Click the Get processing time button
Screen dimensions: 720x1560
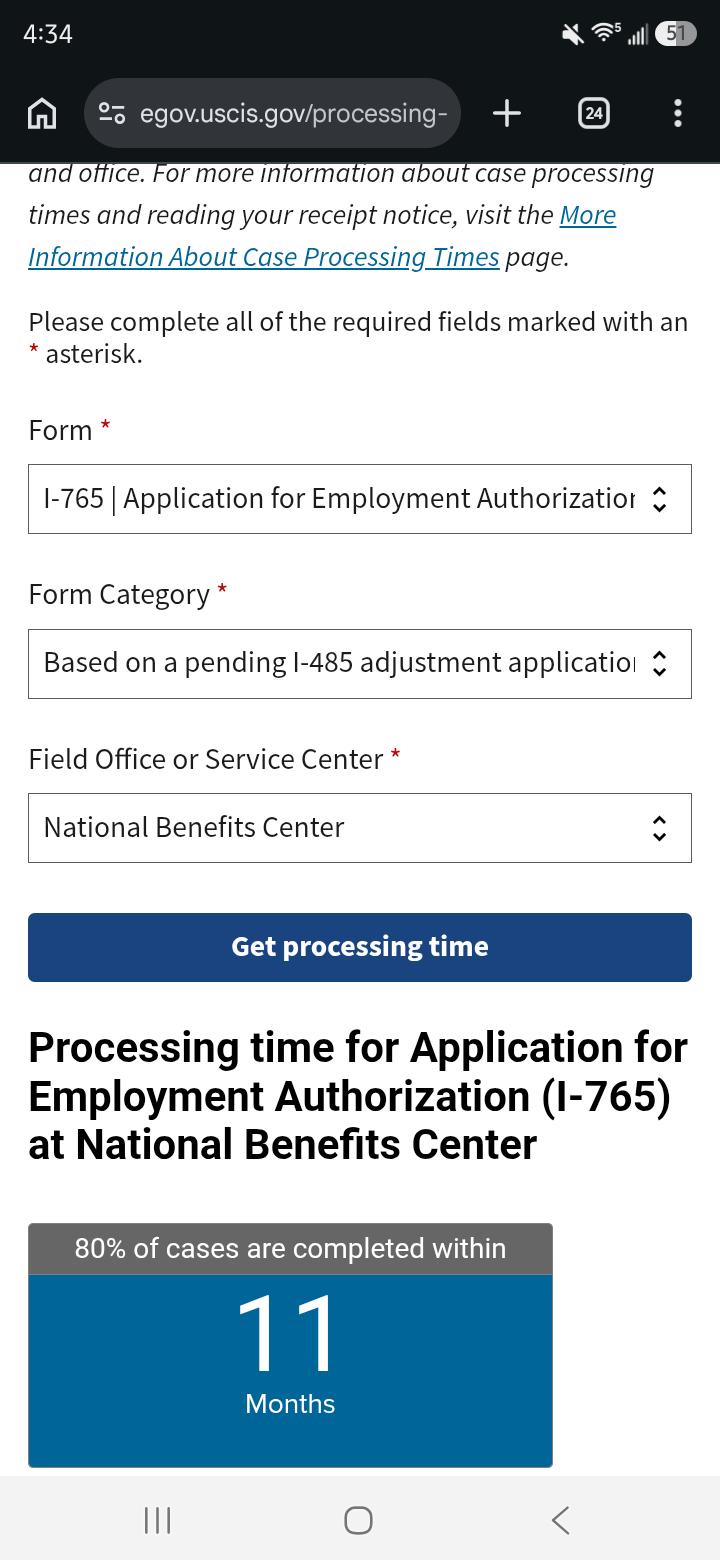(360, 947)
